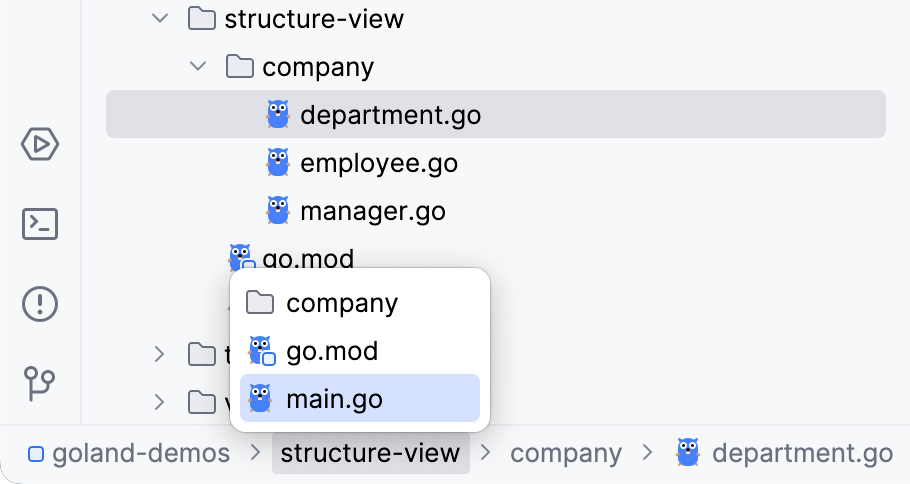
Task: Click the department.go gopher icon in tree
Action: [x=278, y=115]
